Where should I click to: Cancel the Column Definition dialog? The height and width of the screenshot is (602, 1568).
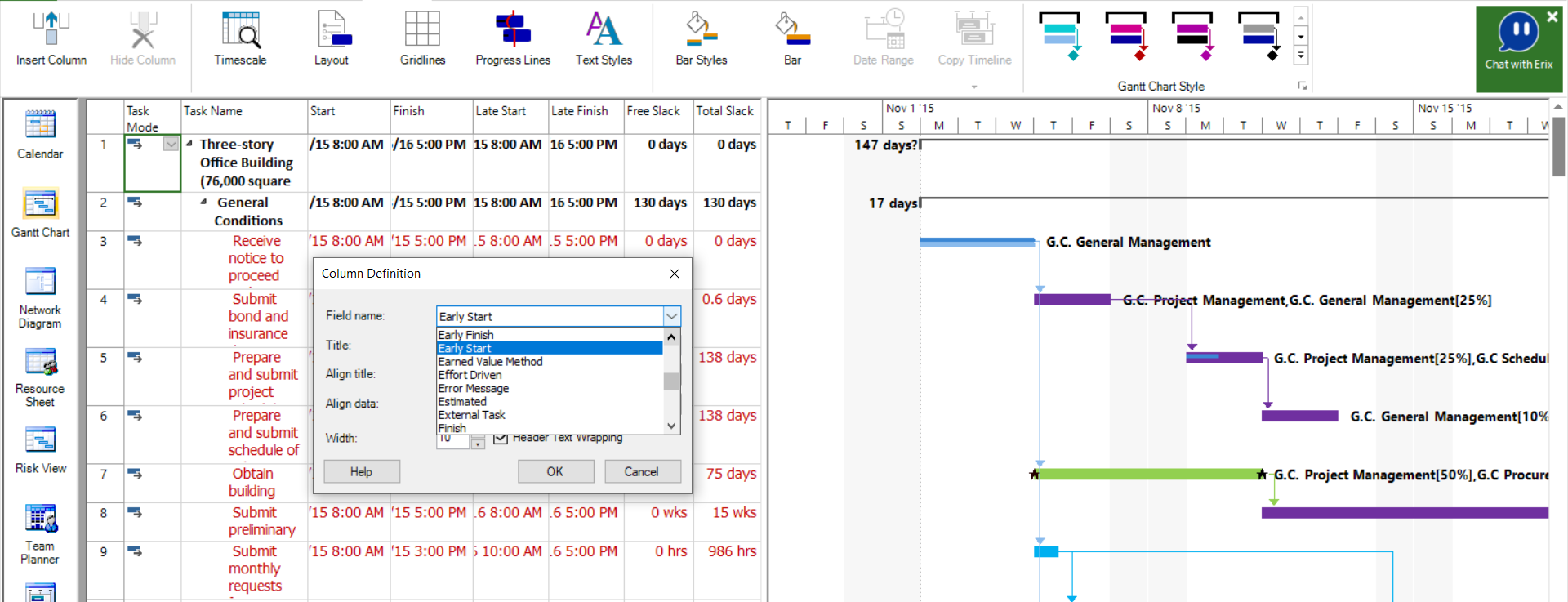click(x=642, y=471)
